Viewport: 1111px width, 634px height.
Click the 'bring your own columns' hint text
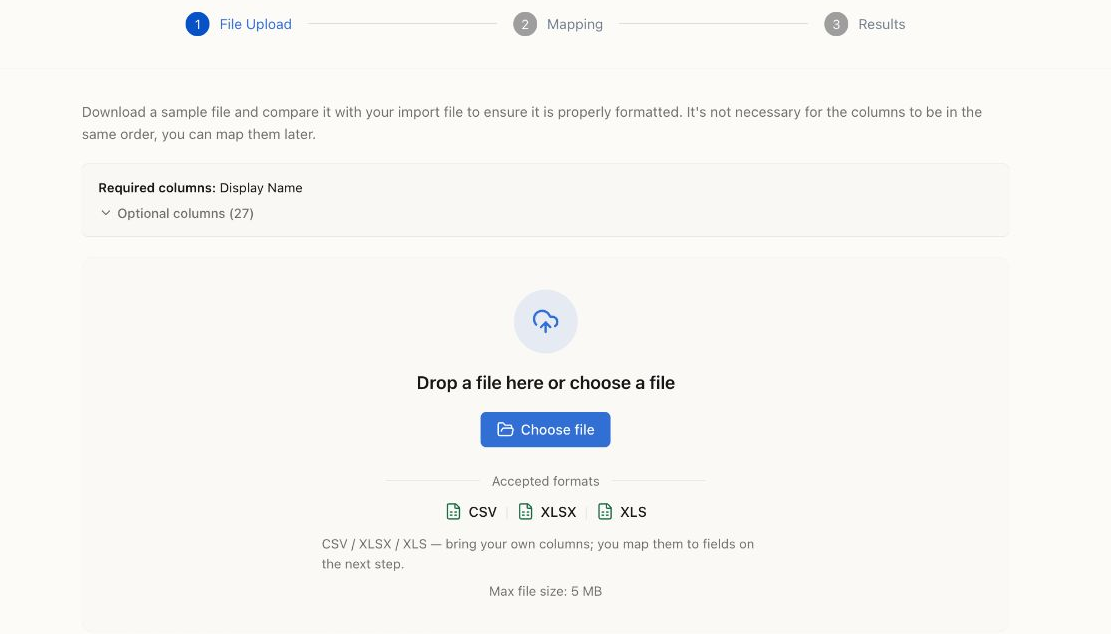(538, 554)
